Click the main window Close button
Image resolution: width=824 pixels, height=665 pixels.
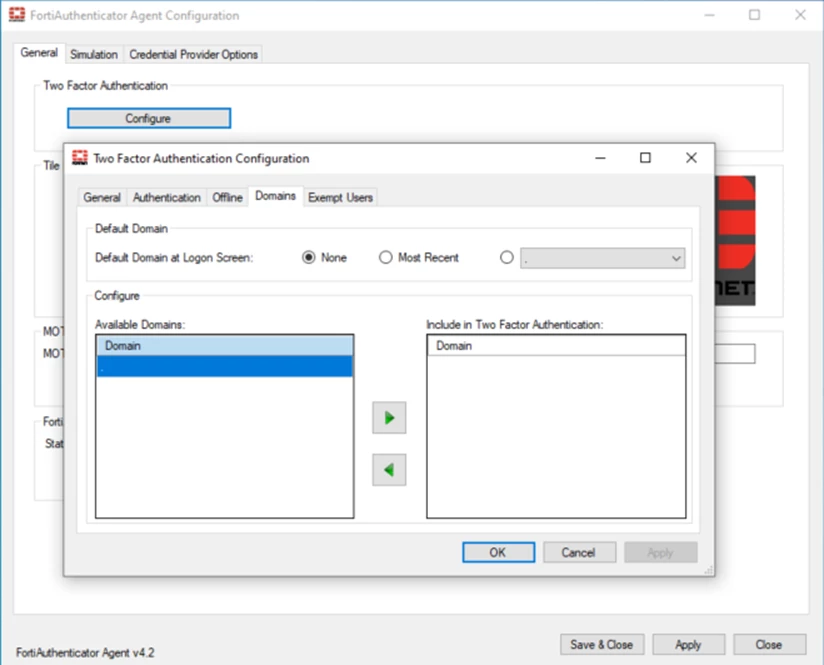769,644
